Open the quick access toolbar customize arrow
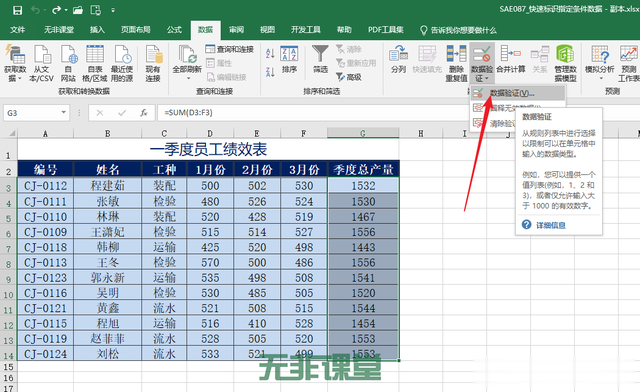This screenshot has width=640, height=392. [113, 10]
